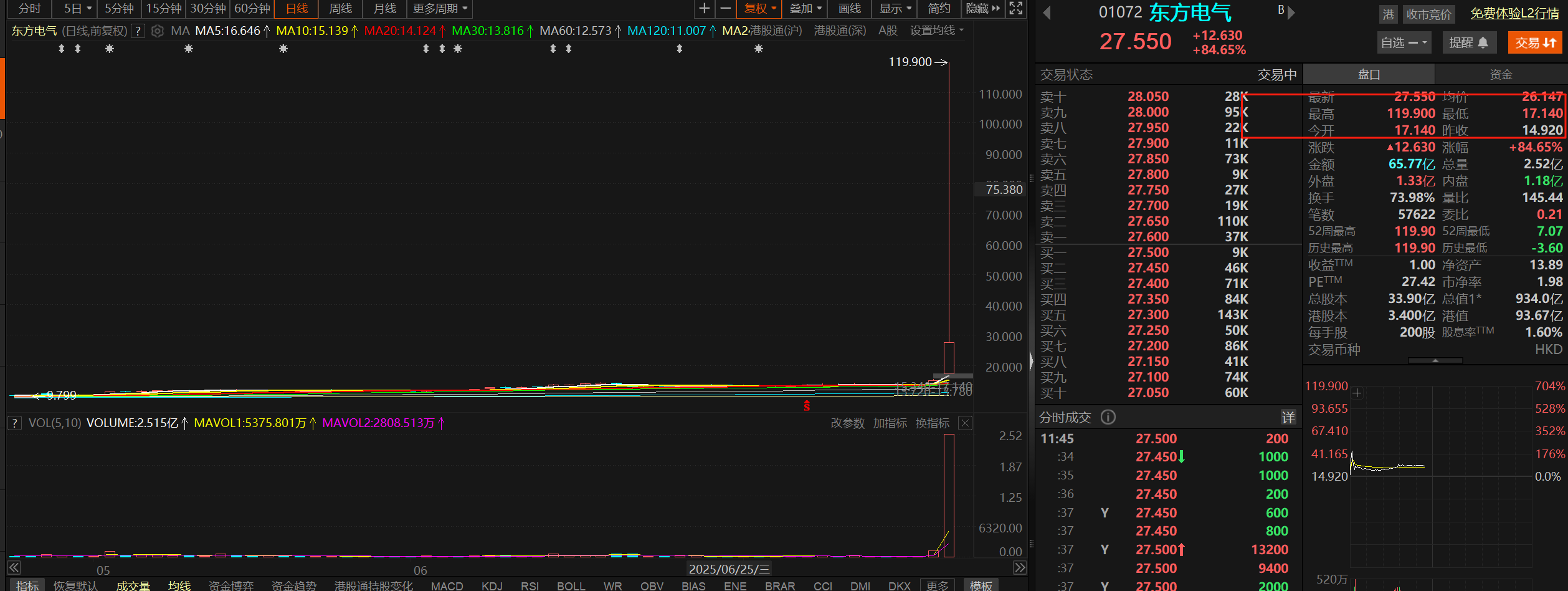Go to previous stock arrow
Viewport: 1568px width, 591px height.
pyautogui.click(x=1047, y=13)
